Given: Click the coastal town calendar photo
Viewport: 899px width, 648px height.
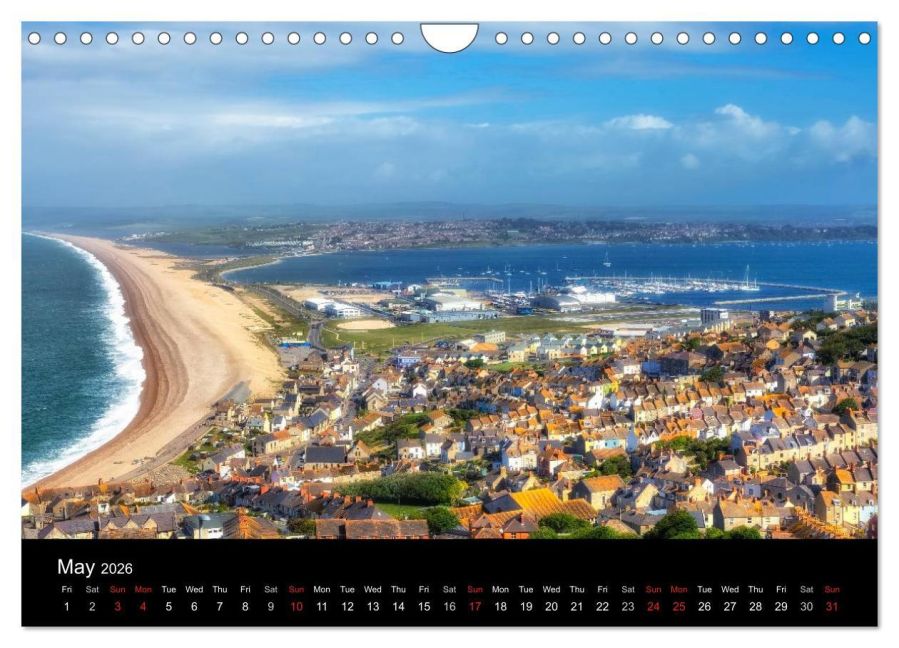Looking at the screenshot, I should pyautogui.click(x=450, y=280).
